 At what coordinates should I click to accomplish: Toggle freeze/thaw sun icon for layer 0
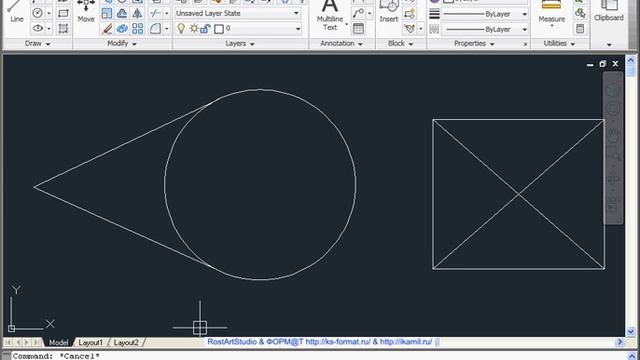tap(193, 29)
